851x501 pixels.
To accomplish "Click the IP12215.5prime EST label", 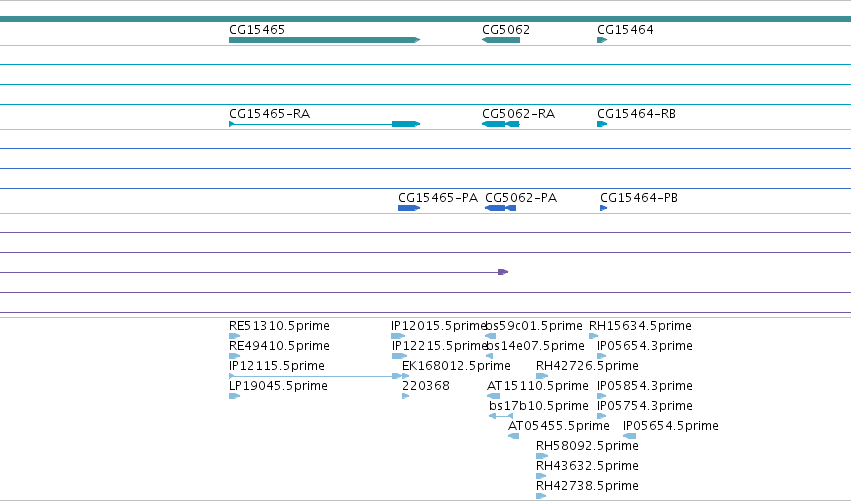I will [x=439, y=346].
